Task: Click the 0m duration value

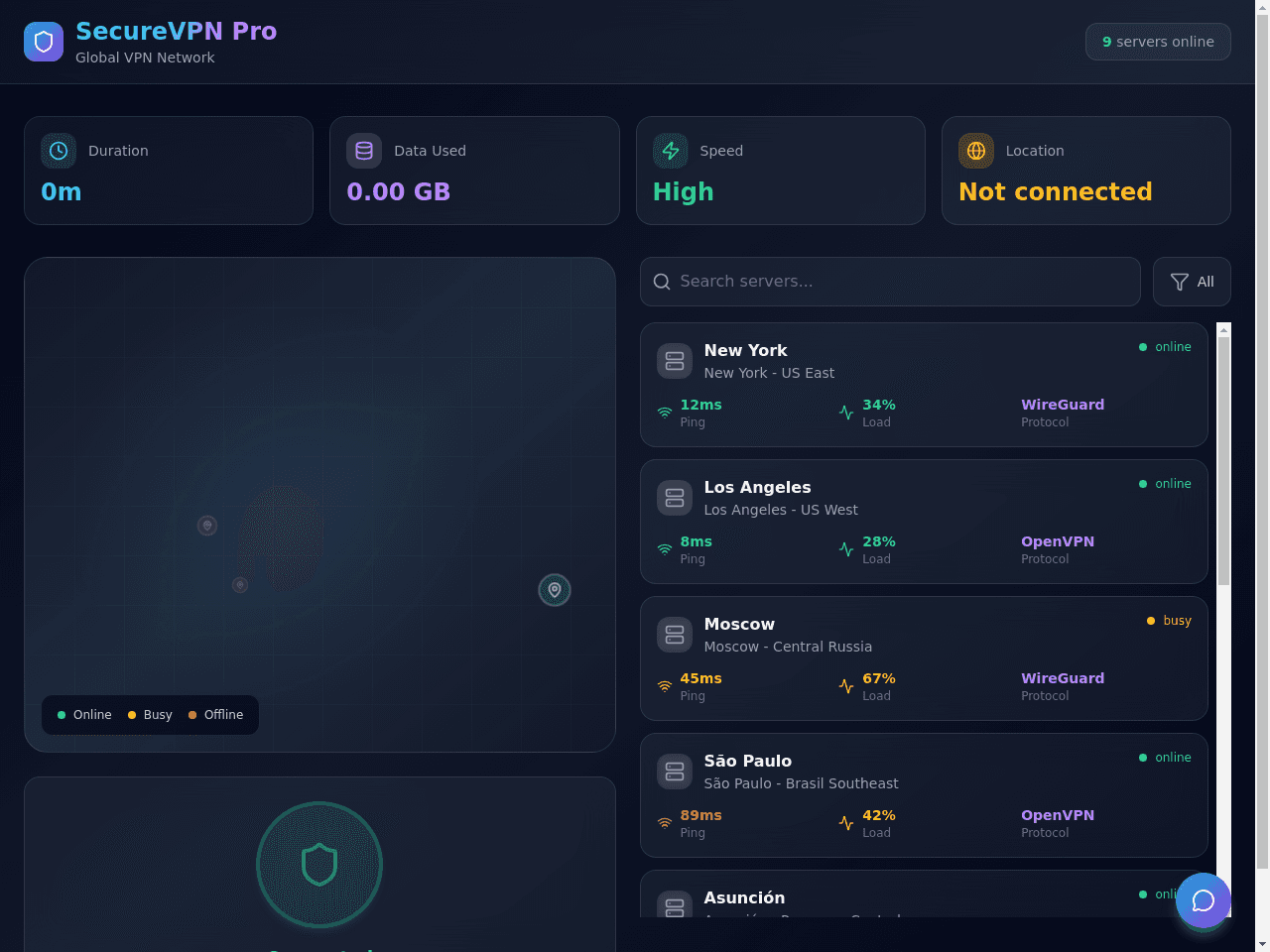Action: click(62, 191)
